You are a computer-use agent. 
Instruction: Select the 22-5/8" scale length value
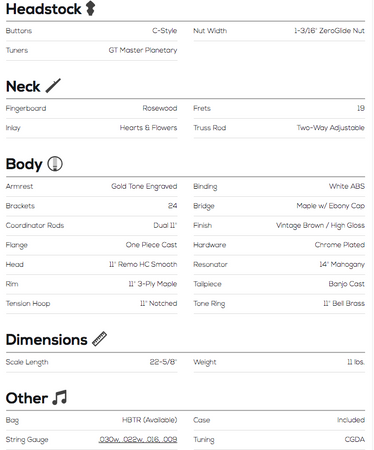(x=163, y=362)
